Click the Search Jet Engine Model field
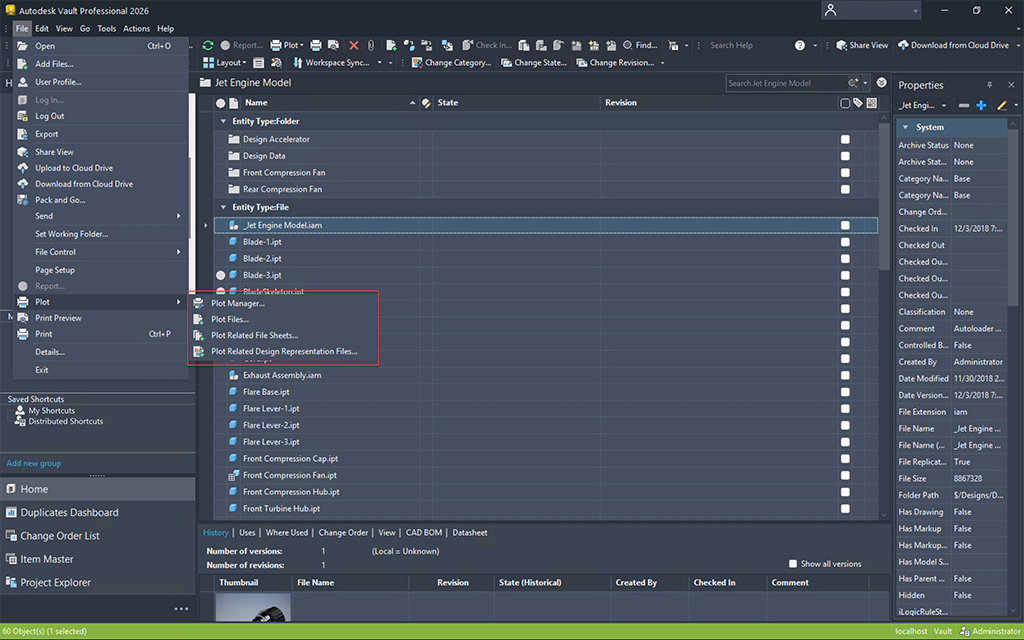The height and width of the screenshot is (640, 1024). click(x=786, y=83)
